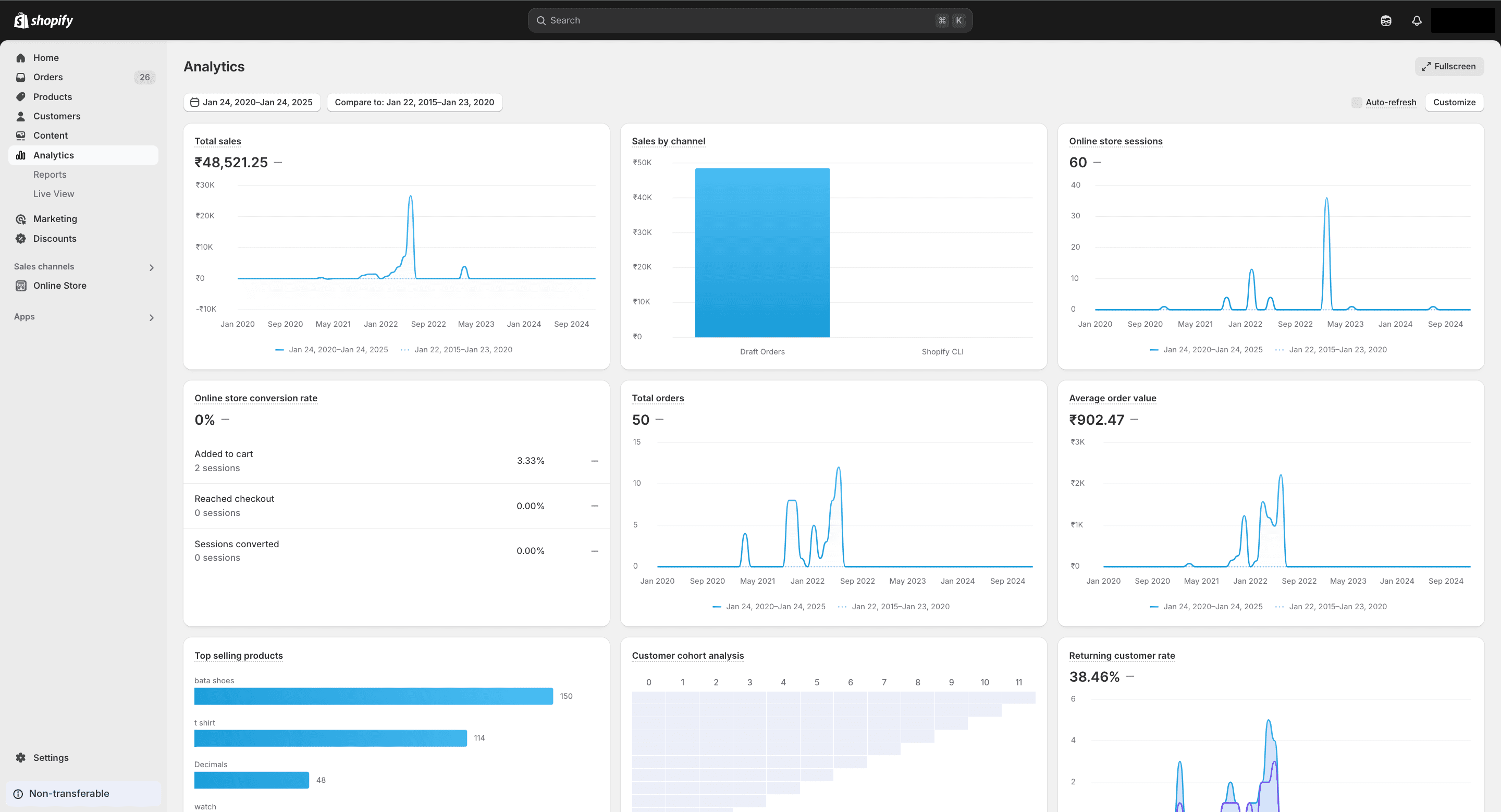Viewport: 1501px width, 812px height.
Task: Open Marketing target icon in sidebar
Action: pyautogui.click(x=21, y=219)
